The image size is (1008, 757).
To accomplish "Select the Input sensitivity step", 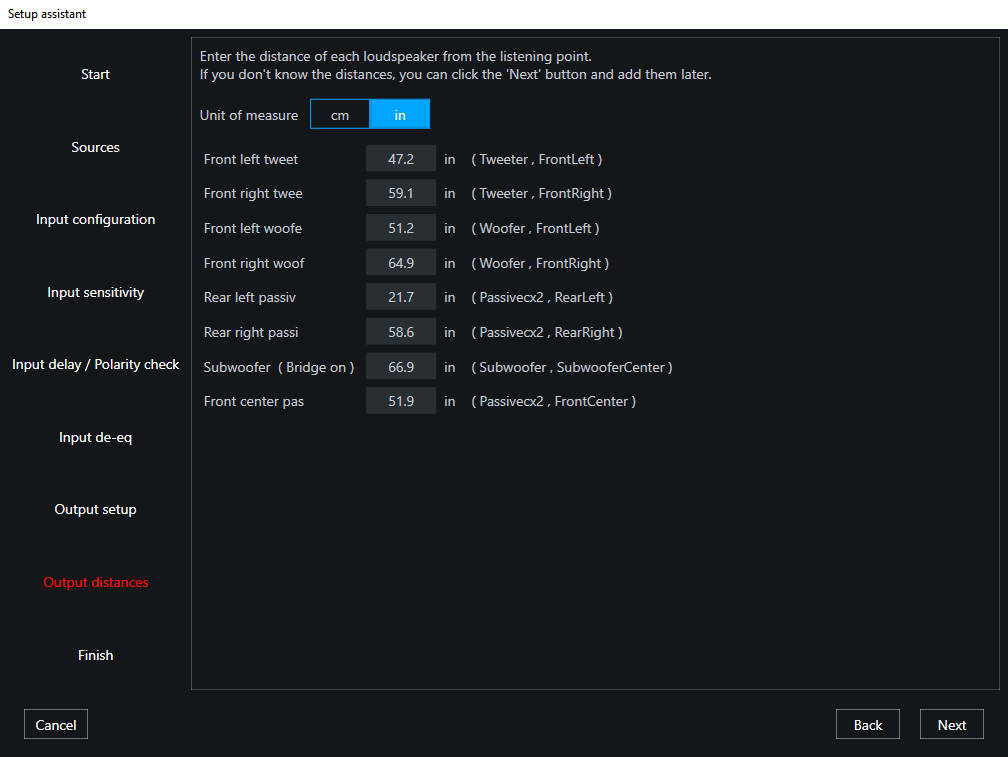I will coord(95,292).
